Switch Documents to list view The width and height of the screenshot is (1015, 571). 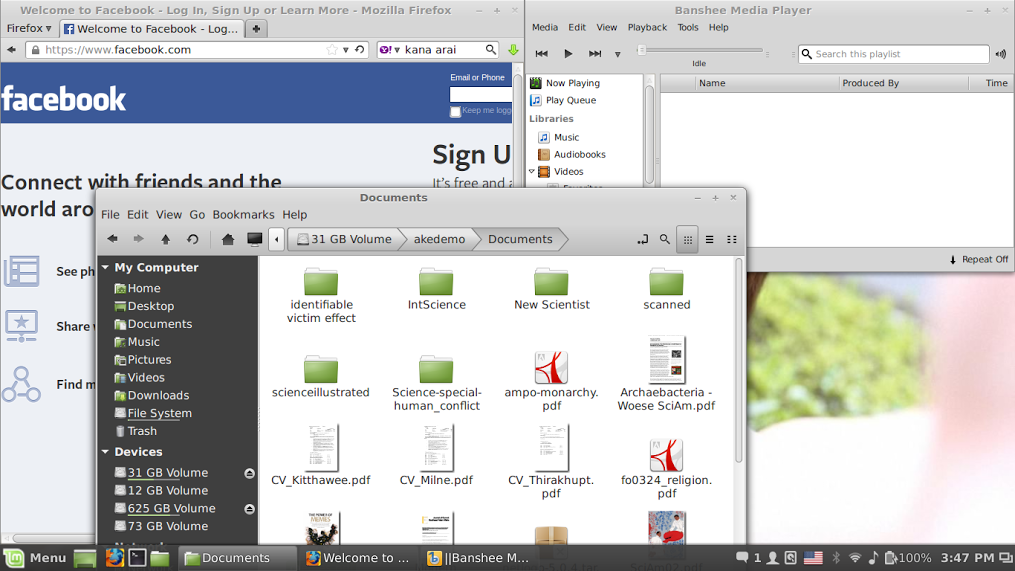pos(709,239)
